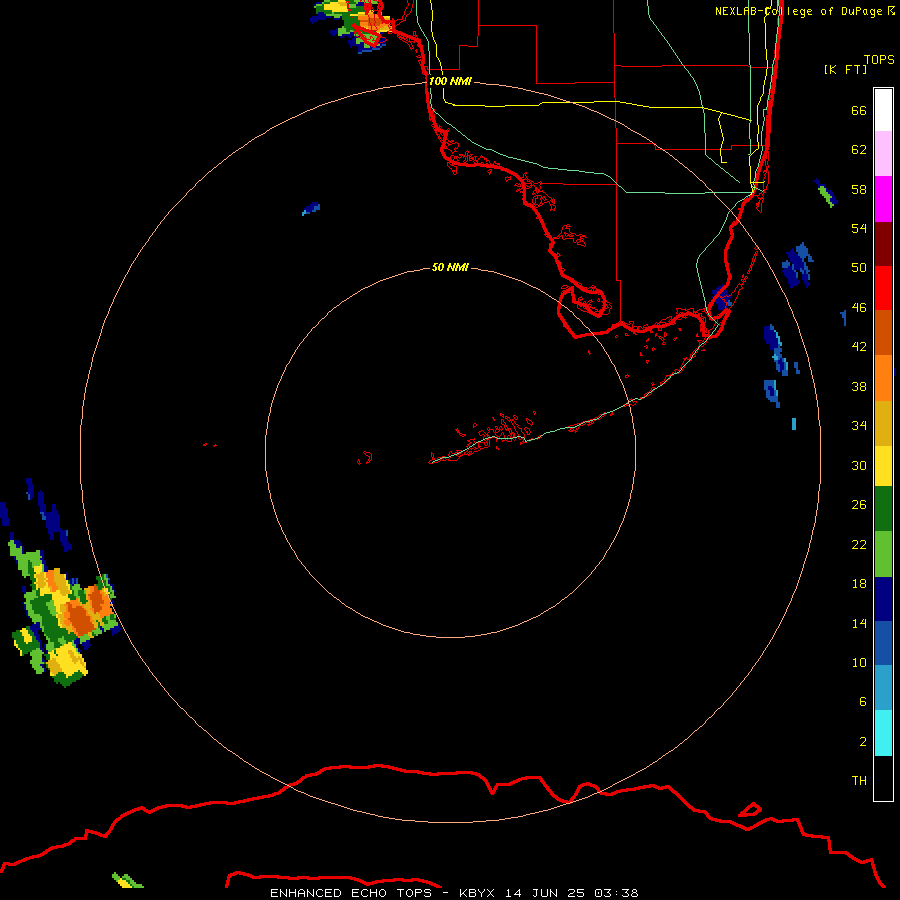This screenshot has height=900, width=900.
Task: Click the 50 NMI range ring label
Action: tap(450, 267)
